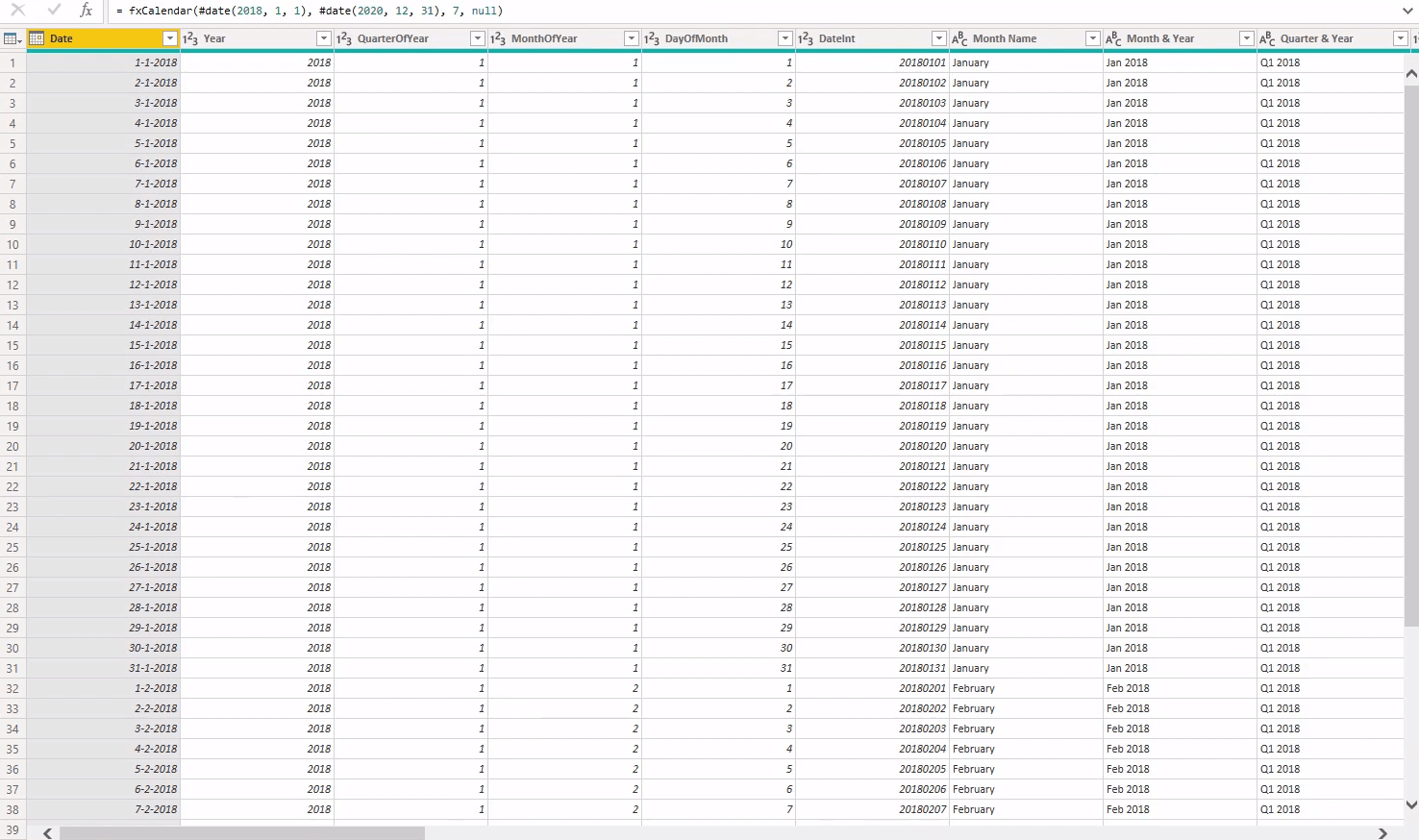Click the vertical scrollbar up arrow
This screenshot has width=1419, height=840.
click(x=1411, y=73)
